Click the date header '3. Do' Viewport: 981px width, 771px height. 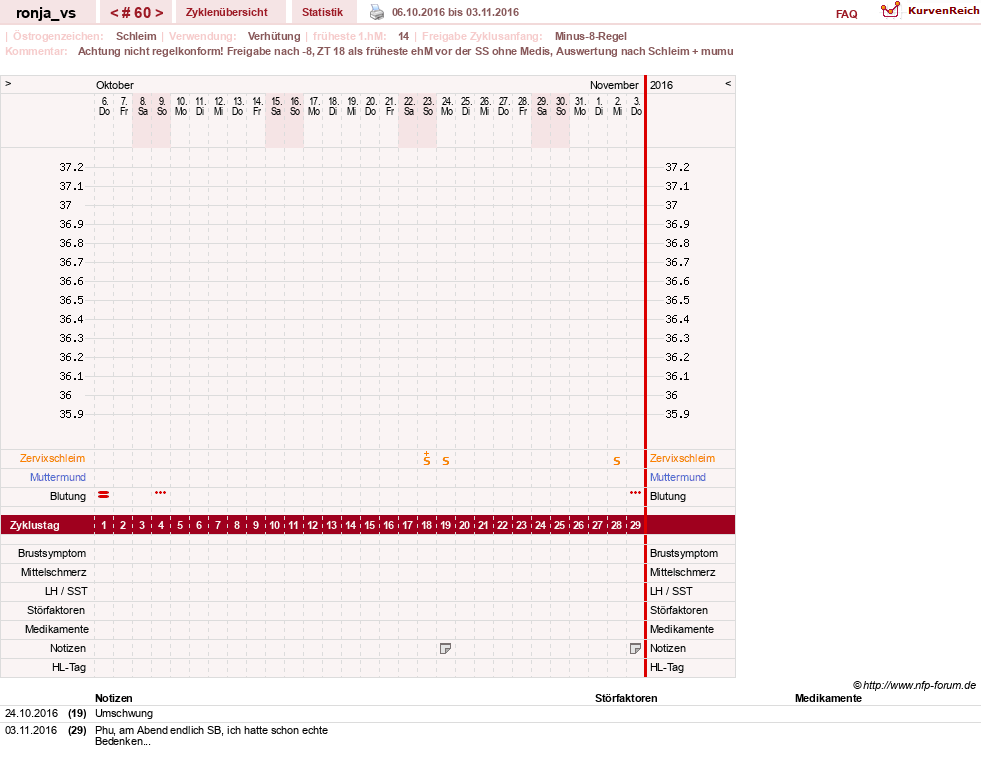(636, 106)
